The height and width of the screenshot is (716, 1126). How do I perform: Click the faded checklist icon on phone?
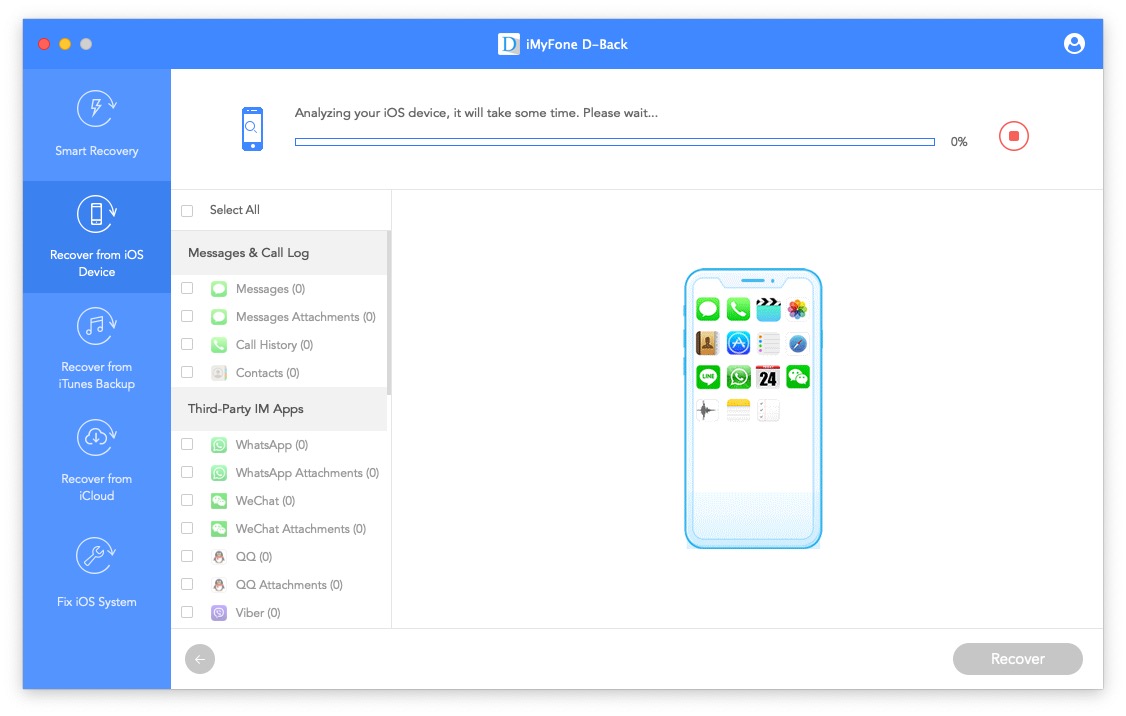(768, 410)
